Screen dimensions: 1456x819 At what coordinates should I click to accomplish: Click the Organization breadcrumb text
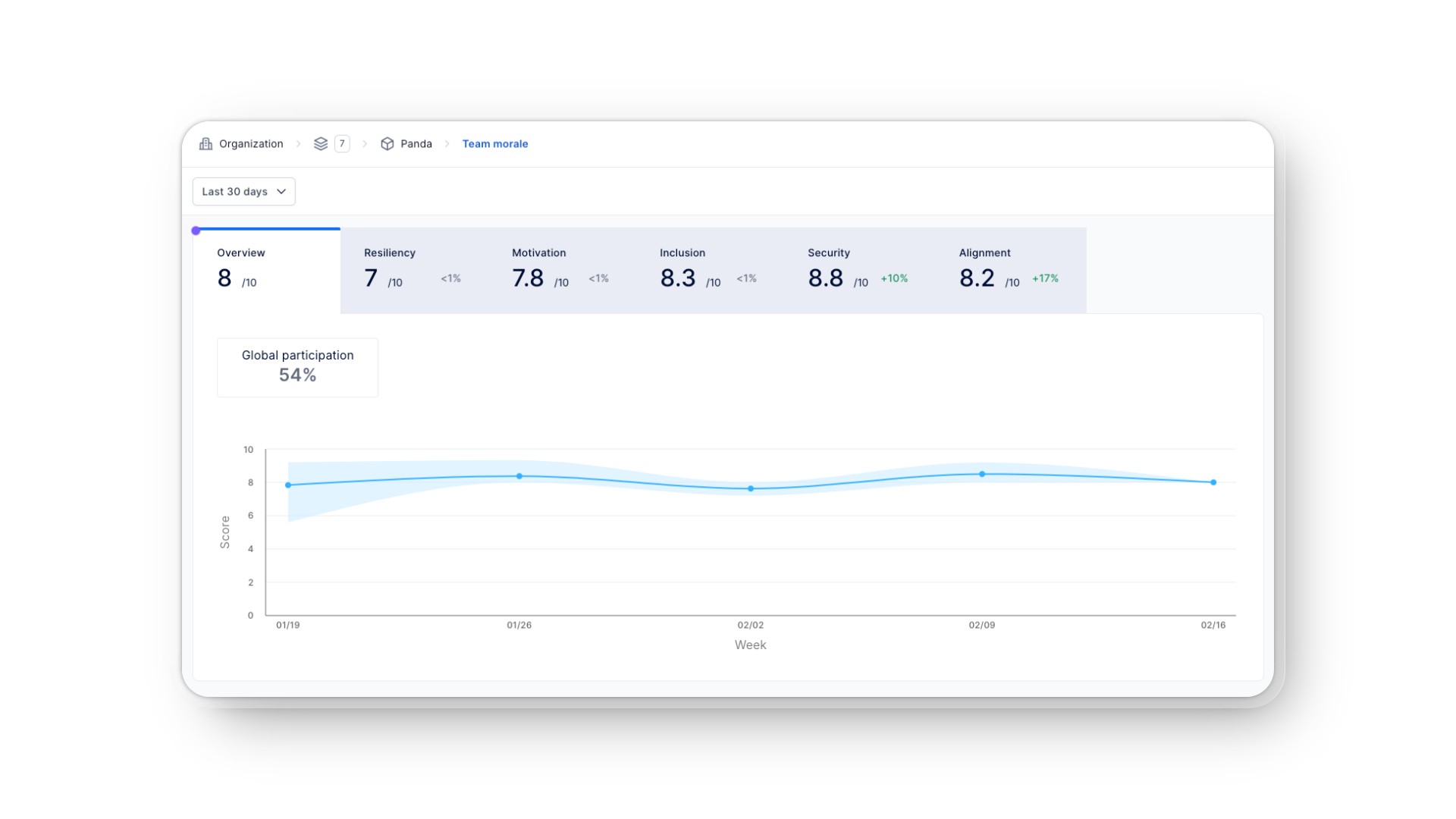[251, 143]
